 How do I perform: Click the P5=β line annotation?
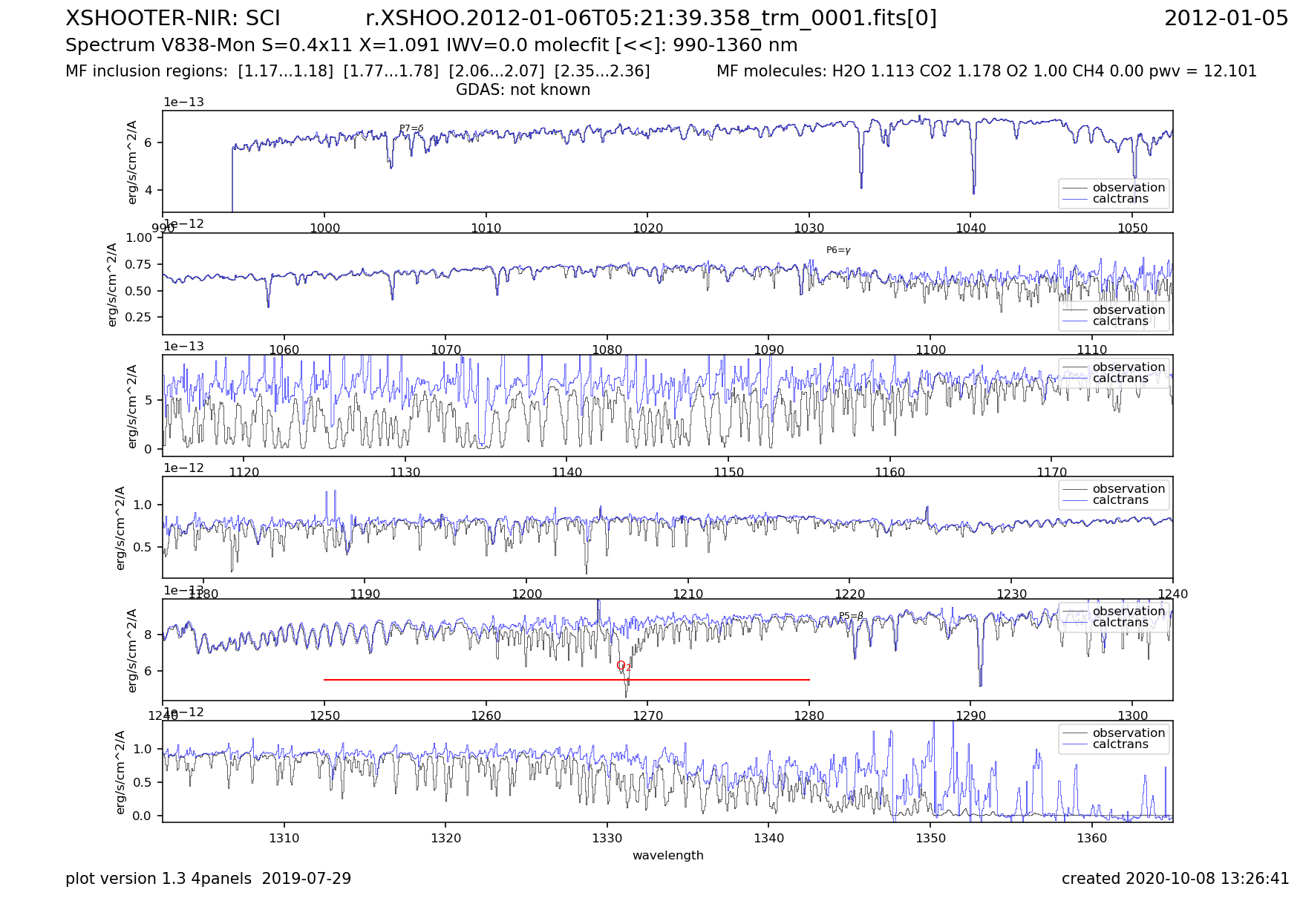tap(851, 616)
